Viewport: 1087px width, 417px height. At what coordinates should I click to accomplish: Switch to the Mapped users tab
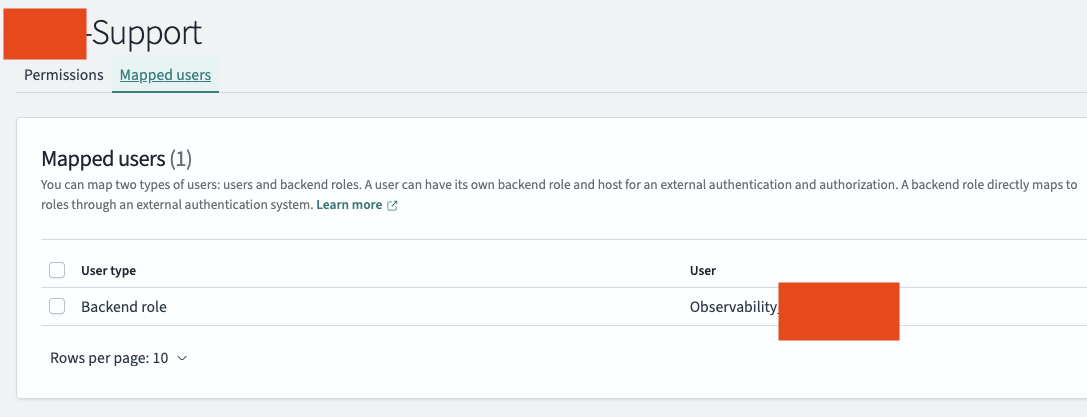[165, 75]
